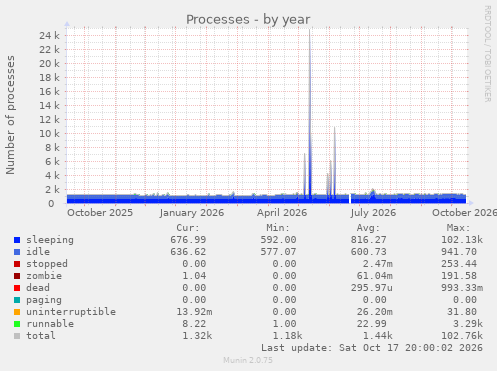The width and height of the screenshot is (497, 371).
Task: Click stopped average value 2.47m
Action: pos(377,264)
